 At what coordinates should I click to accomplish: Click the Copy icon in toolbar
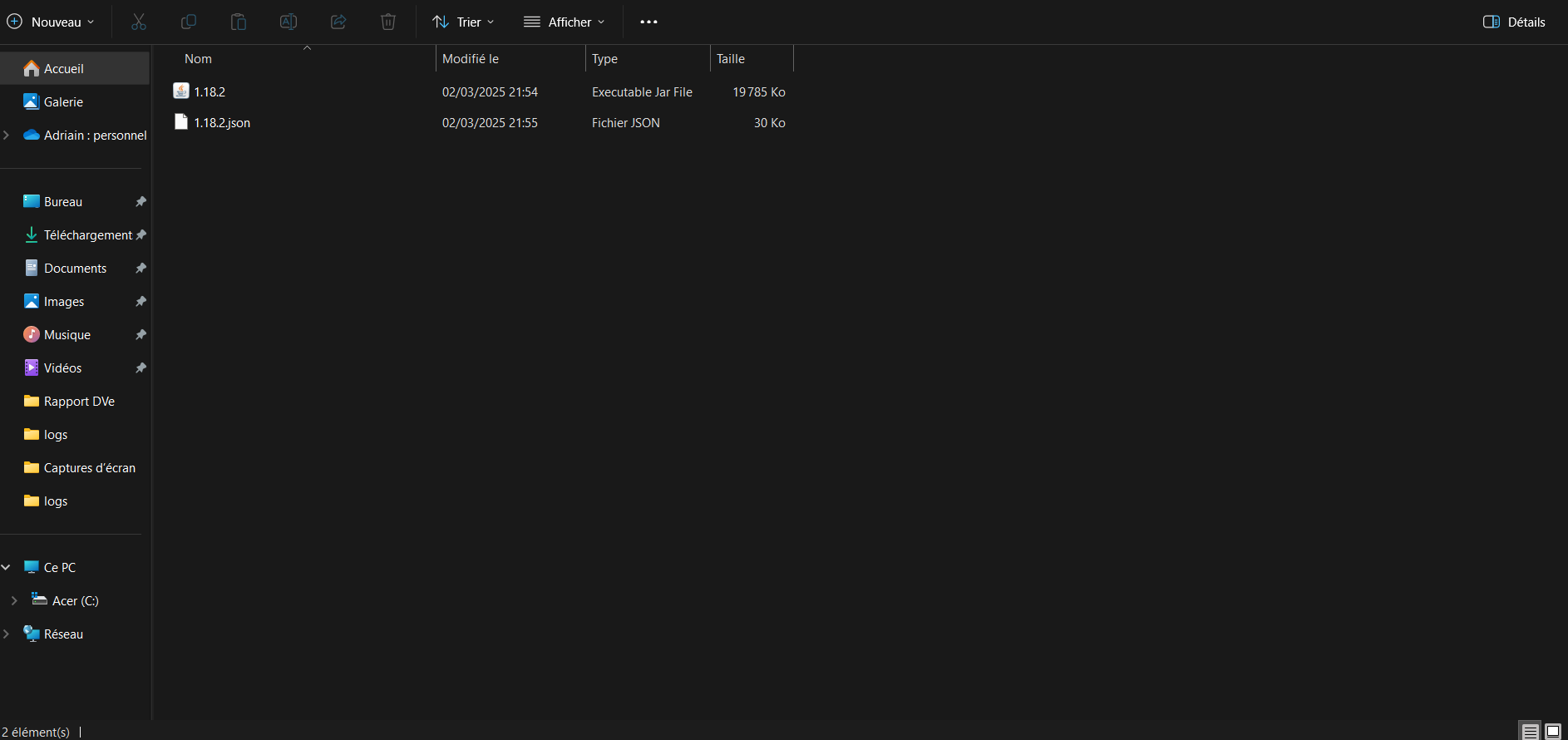pyautogui.click(x=189, y=22)
